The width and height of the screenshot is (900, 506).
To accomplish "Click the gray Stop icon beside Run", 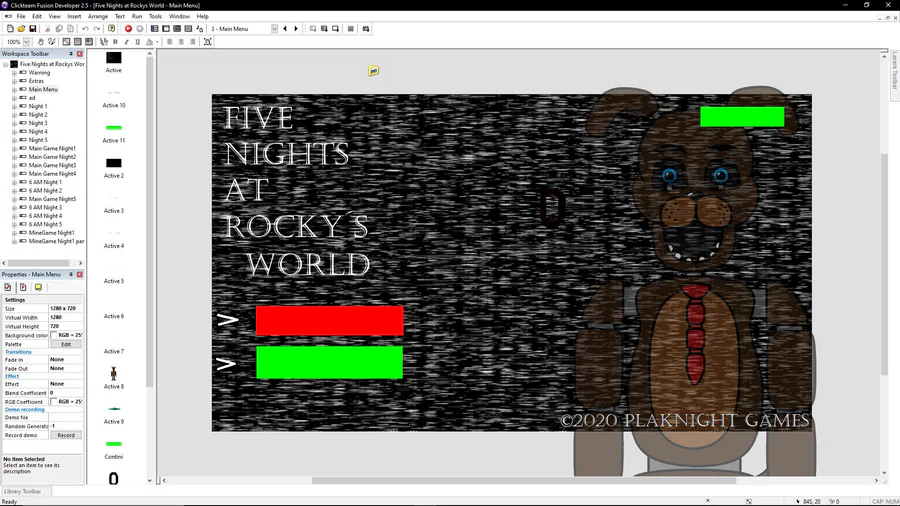I will 139,29.
